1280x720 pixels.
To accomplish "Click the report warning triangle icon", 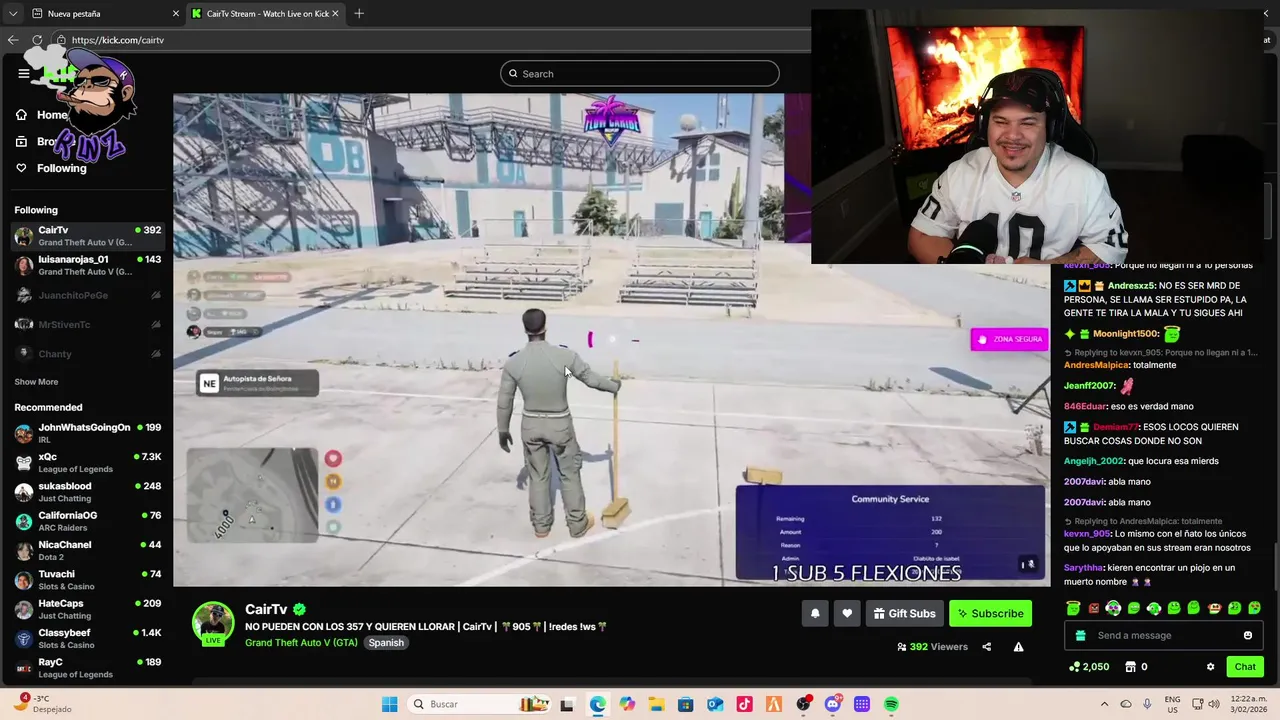I will [1018, 647].
